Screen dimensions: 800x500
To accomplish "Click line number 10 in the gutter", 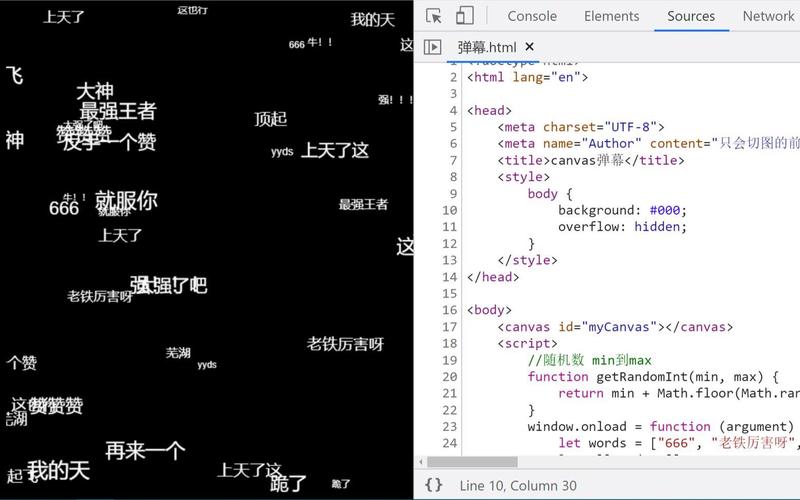I will point(449,210).
